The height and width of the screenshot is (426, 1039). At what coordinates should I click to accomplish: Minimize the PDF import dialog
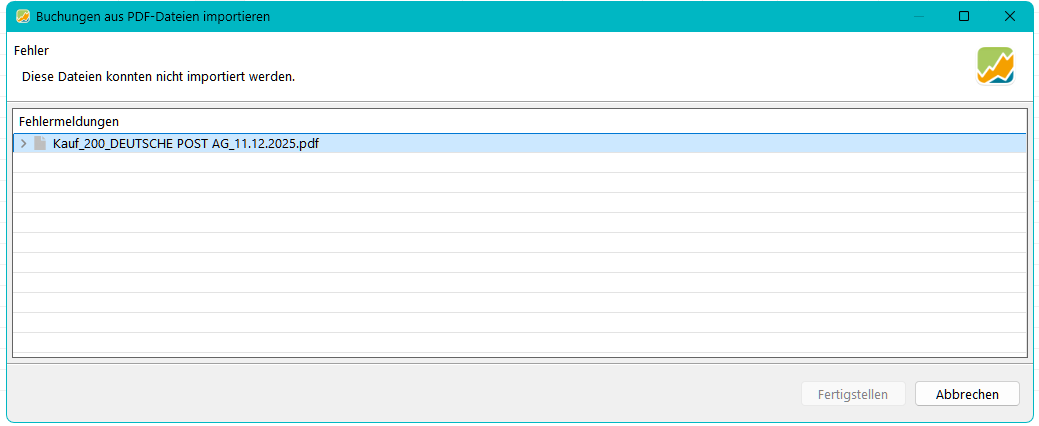pyautogui.click(x=918, y=17)
